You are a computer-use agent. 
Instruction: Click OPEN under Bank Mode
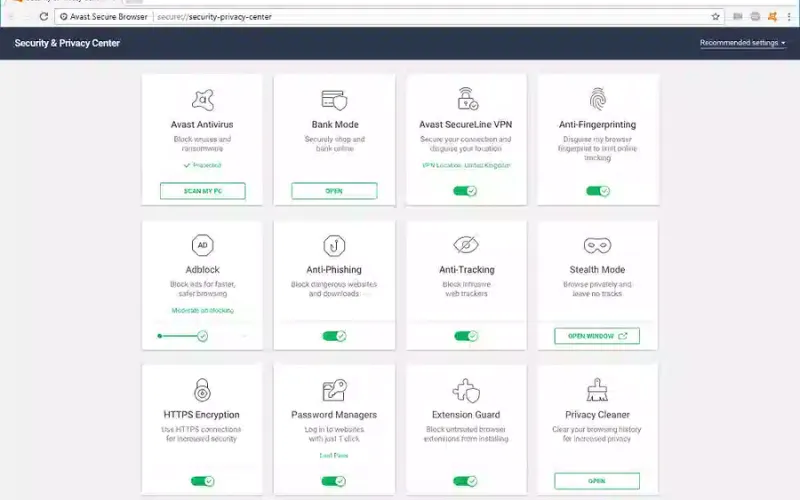(x=334, y=191)
